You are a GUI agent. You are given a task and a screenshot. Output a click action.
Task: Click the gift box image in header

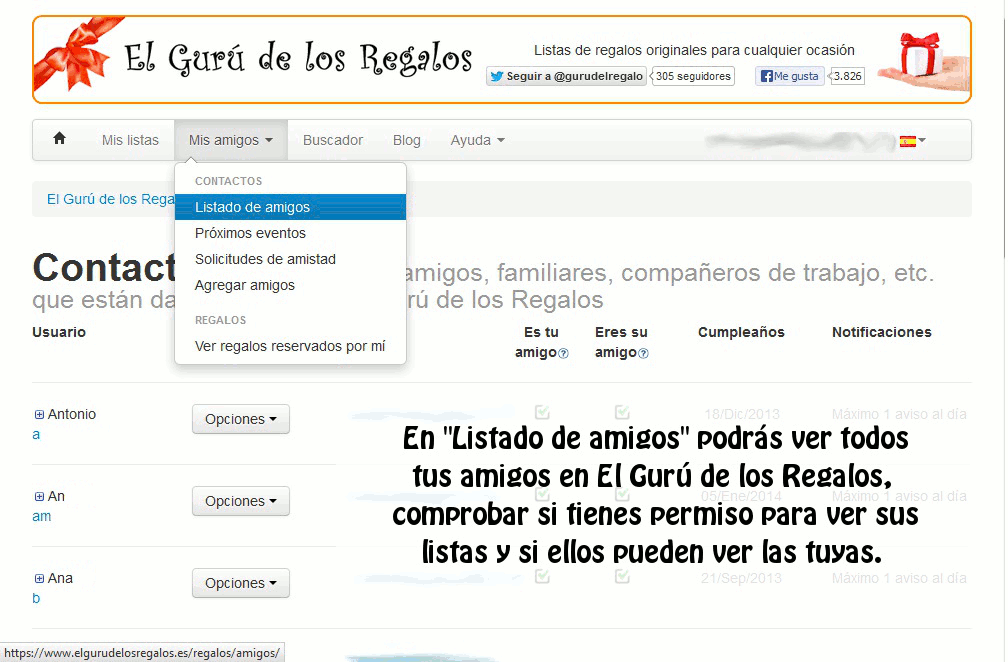coord(921,60)
